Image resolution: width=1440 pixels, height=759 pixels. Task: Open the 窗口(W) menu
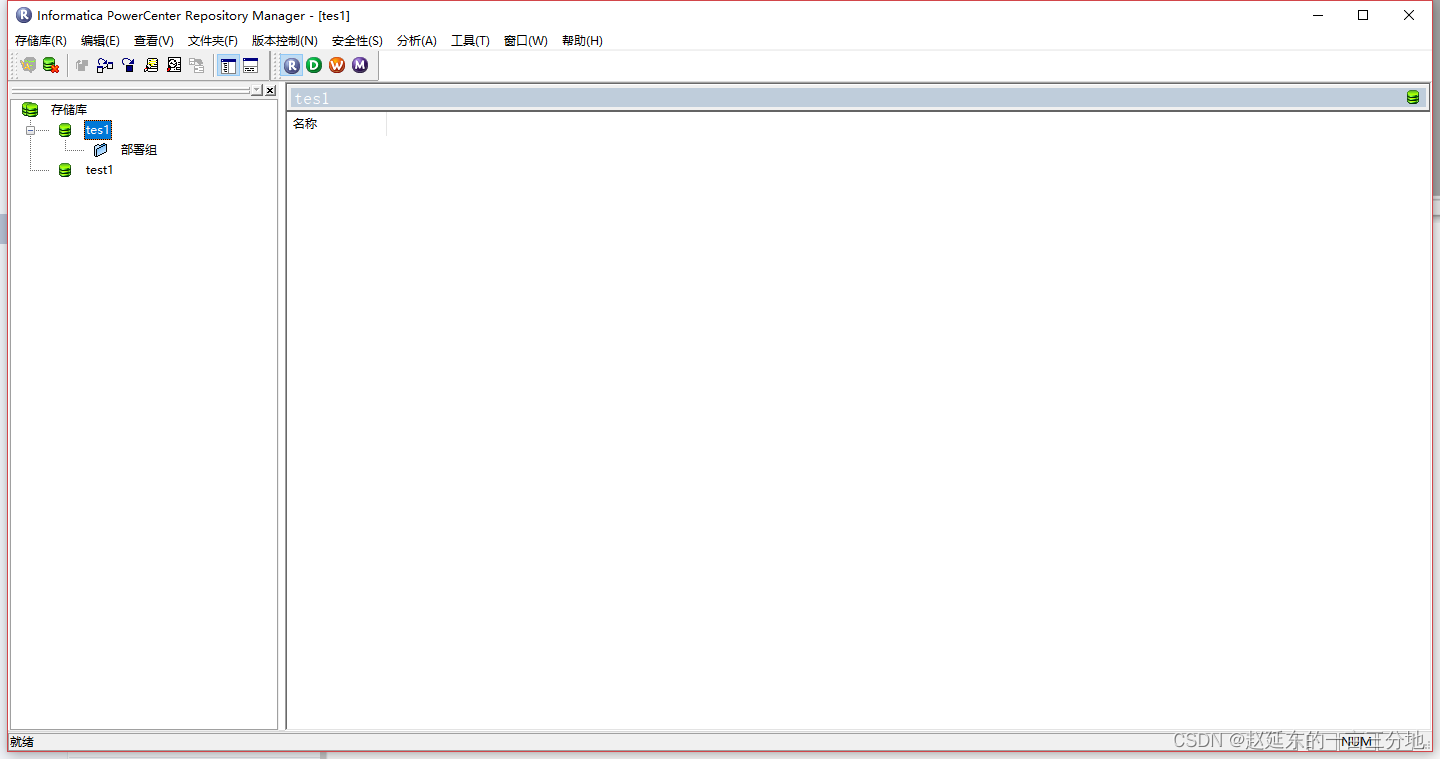point(526,41)
